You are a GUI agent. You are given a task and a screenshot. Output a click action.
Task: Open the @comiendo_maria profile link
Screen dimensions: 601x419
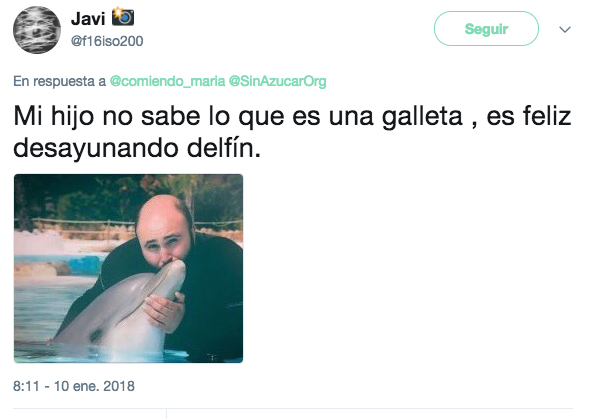pyautogui.click(x=167, y=81)
